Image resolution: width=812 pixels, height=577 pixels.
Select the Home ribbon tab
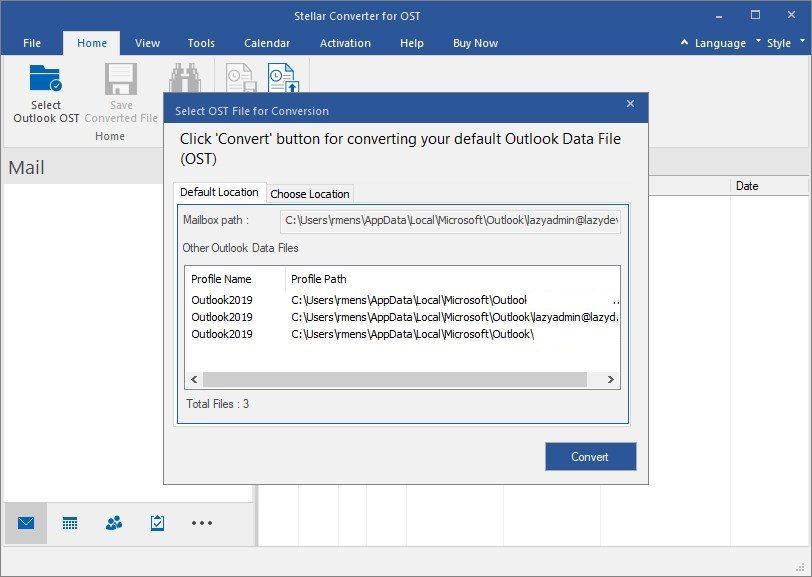click(92, 43)
